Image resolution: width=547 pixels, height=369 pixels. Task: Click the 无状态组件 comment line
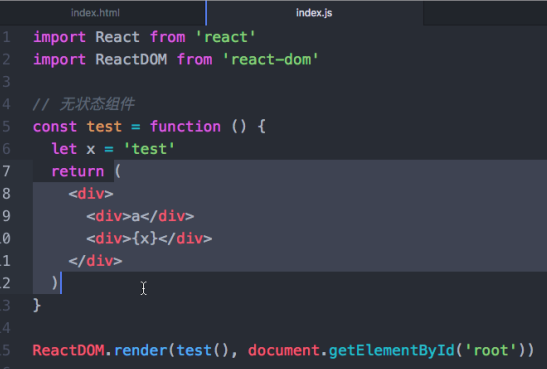84,104
